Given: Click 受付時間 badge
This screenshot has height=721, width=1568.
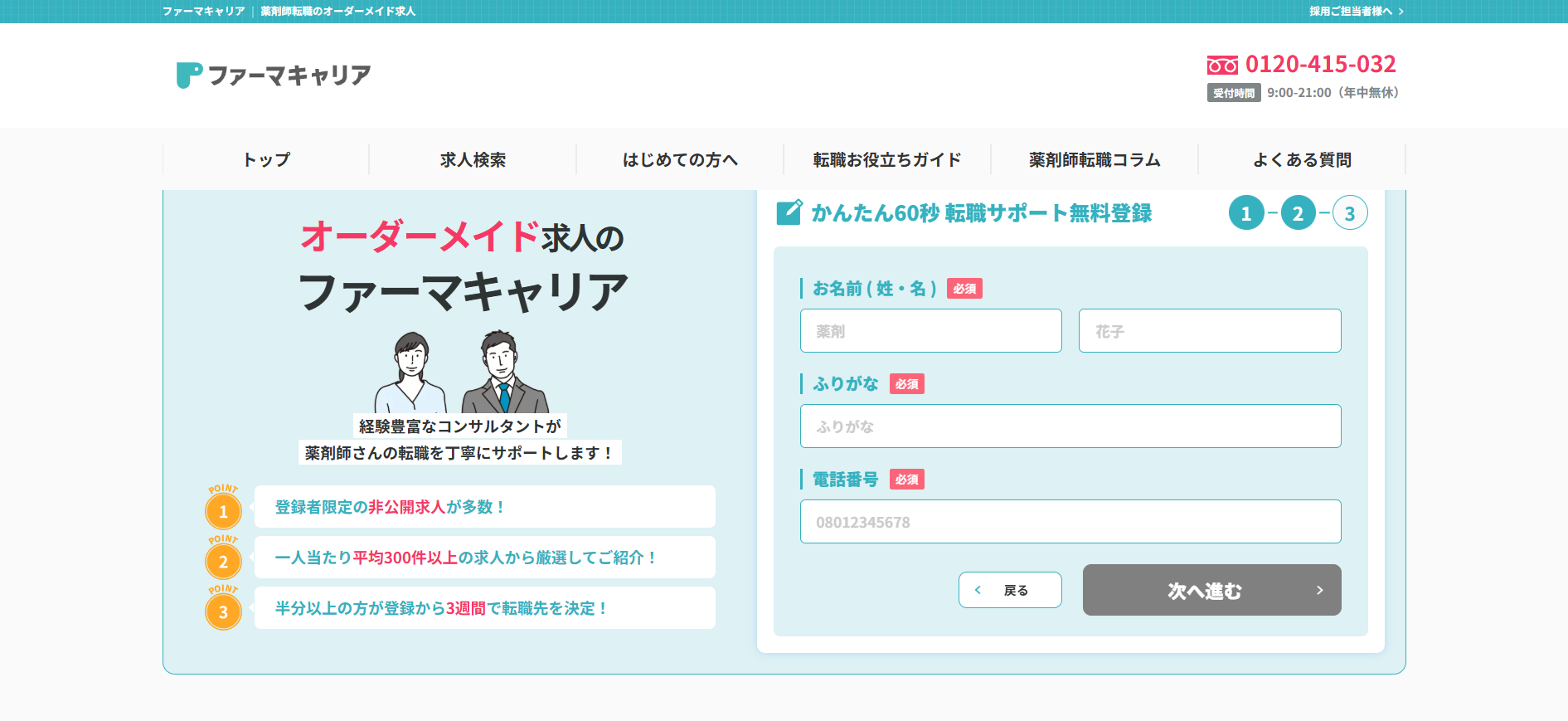Looking at the screenshot, I should 1234,93.
